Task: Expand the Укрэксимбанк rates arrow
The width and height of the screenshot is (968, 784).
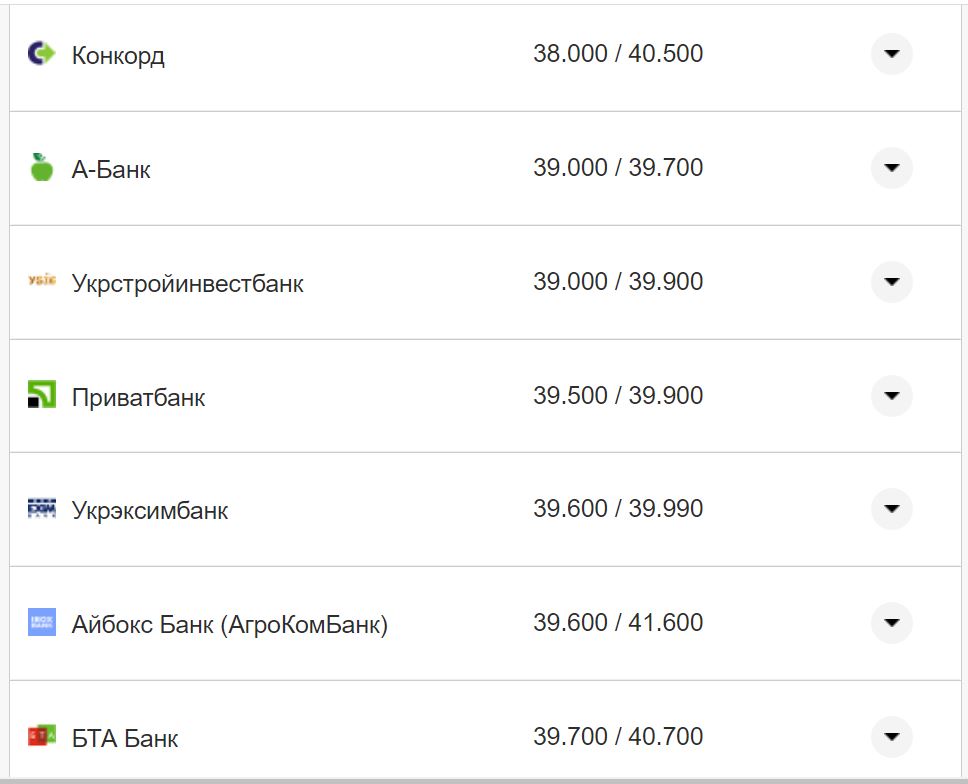Action: pos(891,509)
